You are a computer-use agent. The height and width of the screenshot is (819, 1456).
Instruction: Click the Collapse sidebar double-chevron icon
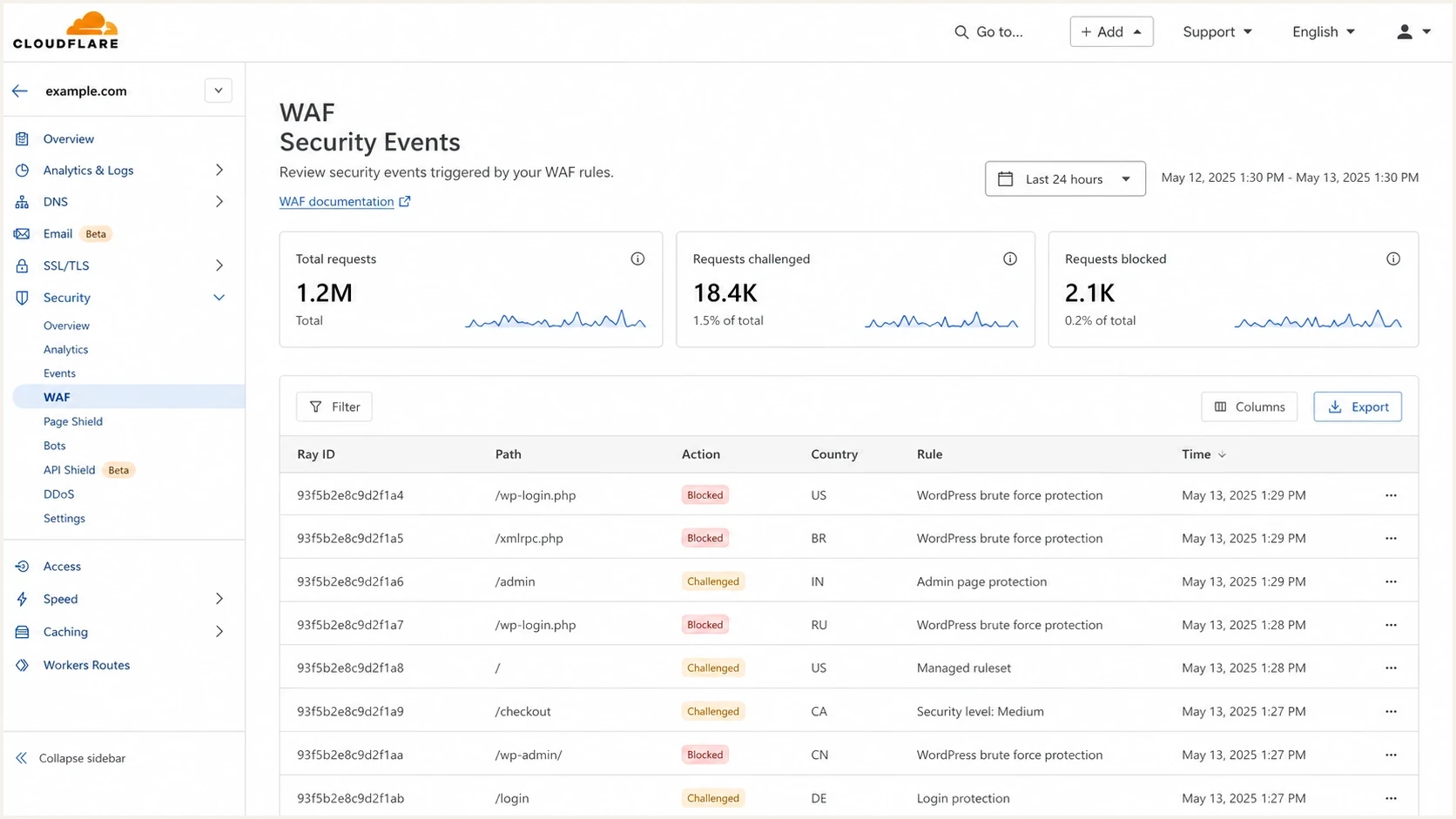[21, 758]
